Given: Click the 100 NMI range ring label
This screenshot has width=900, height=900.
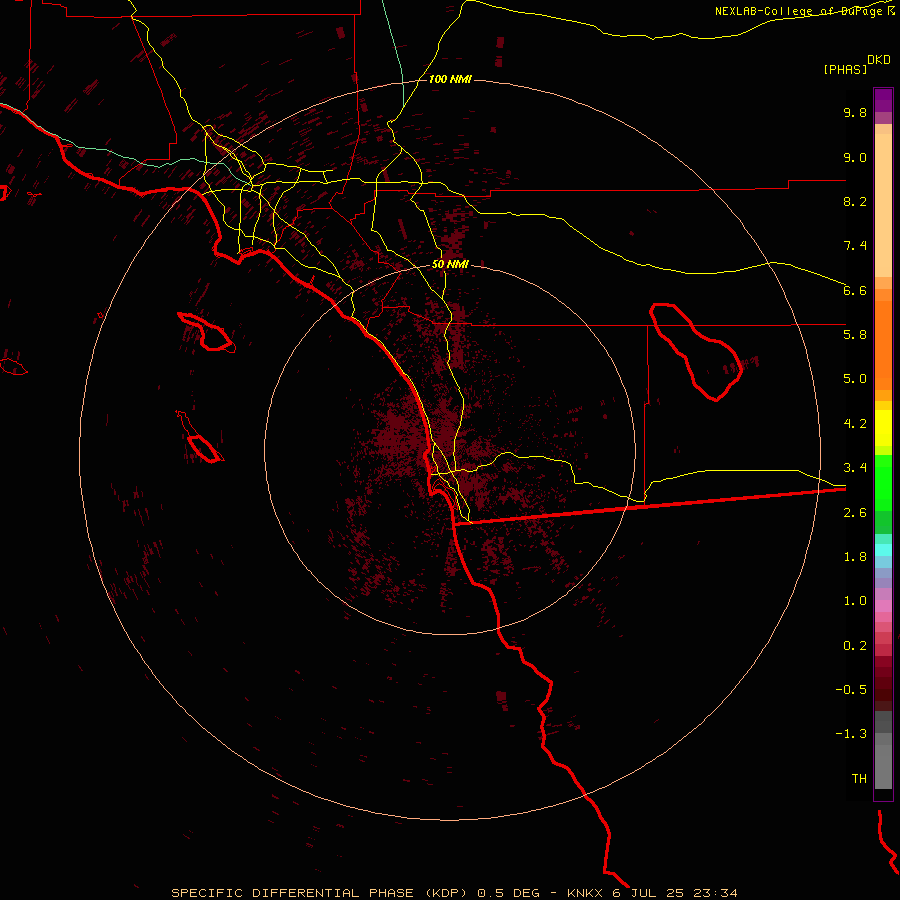Looking at the screenshot, I should coord(450,79).
